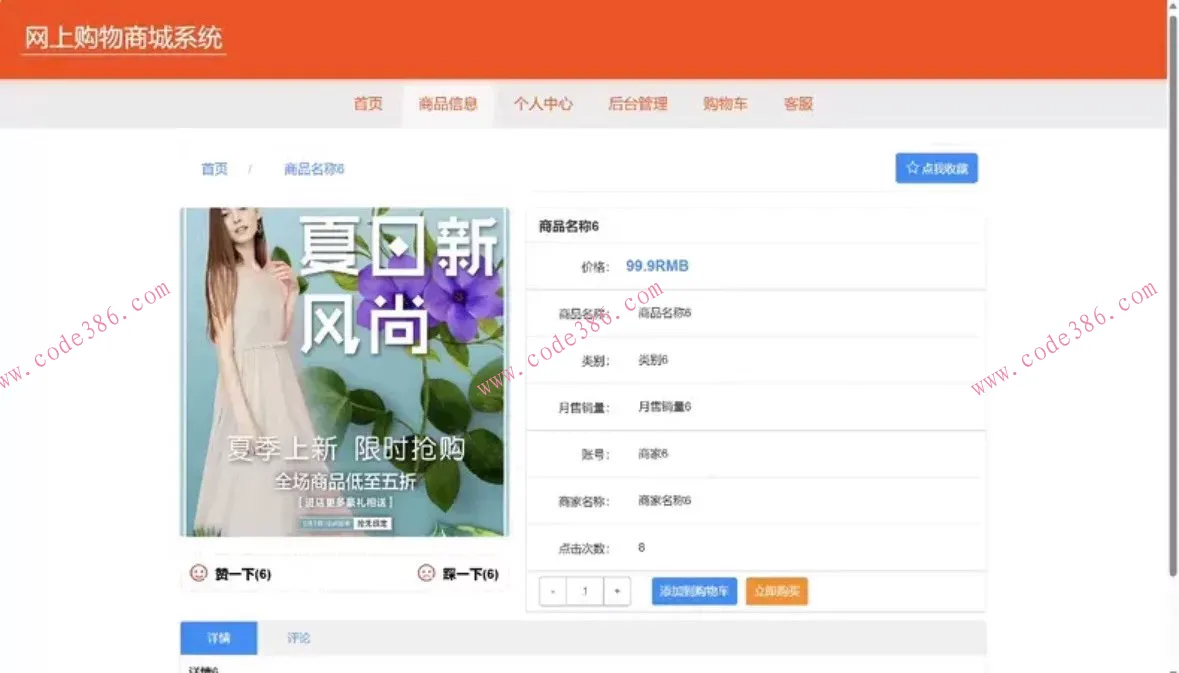Select the 商品名称6 breadcrumb link

click(x=313, y=168)
